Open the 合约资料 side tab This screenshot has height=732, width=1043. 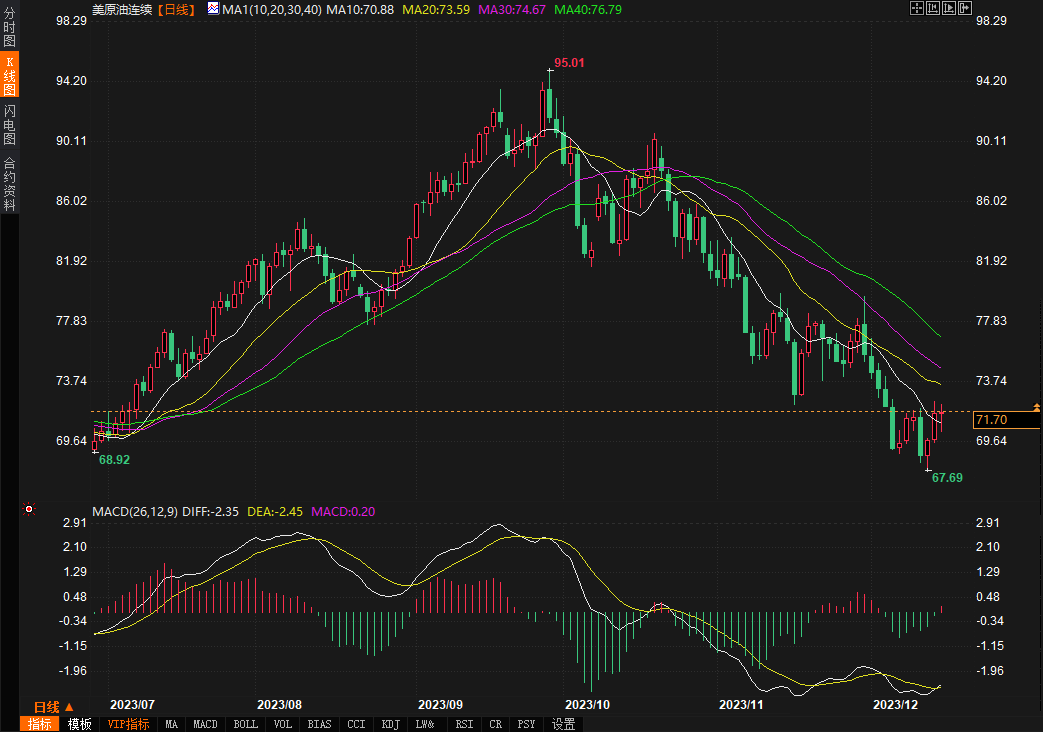pos(10,184)
